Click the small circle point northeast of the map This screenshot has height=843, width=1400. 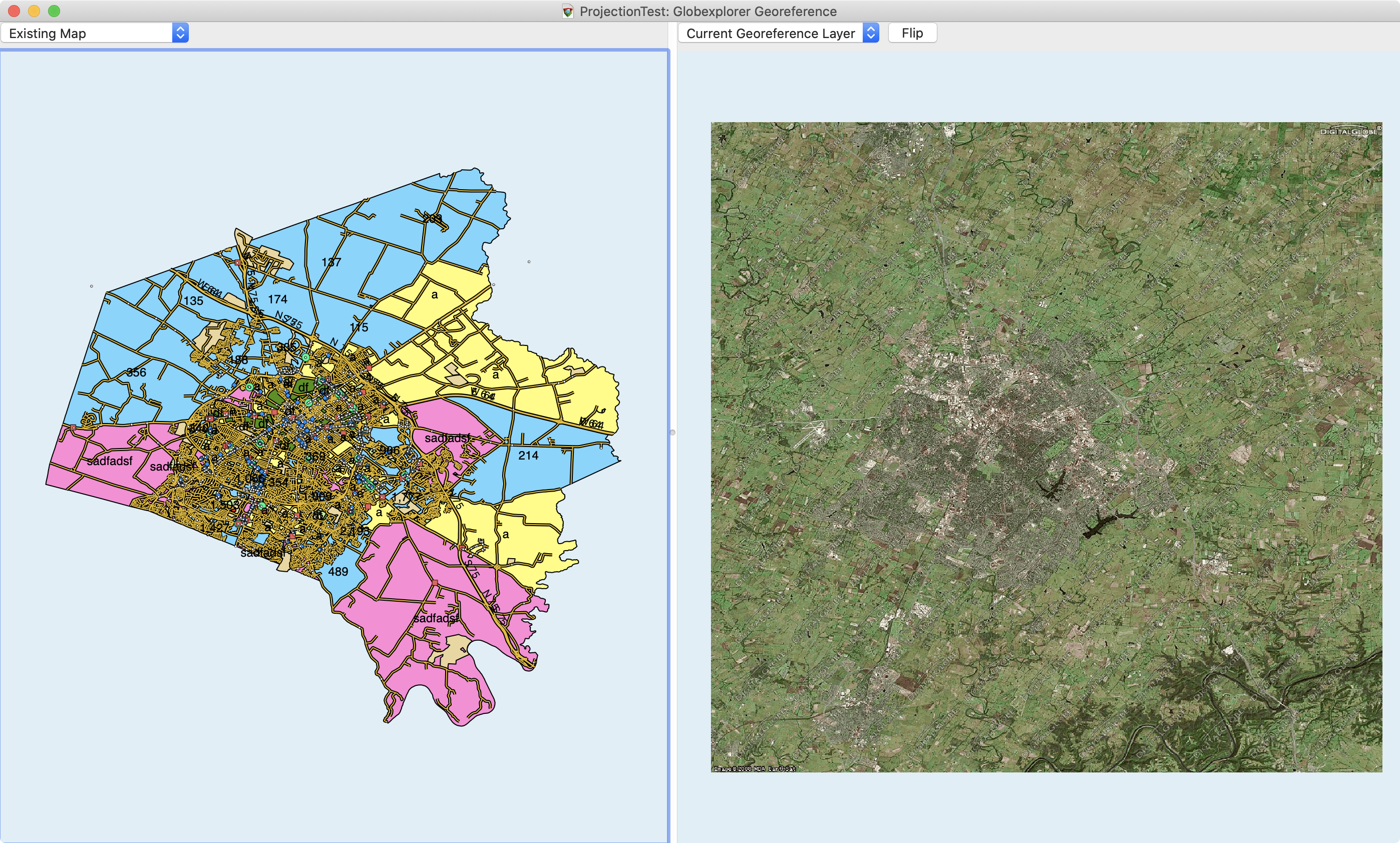click(x=529, y=262)
